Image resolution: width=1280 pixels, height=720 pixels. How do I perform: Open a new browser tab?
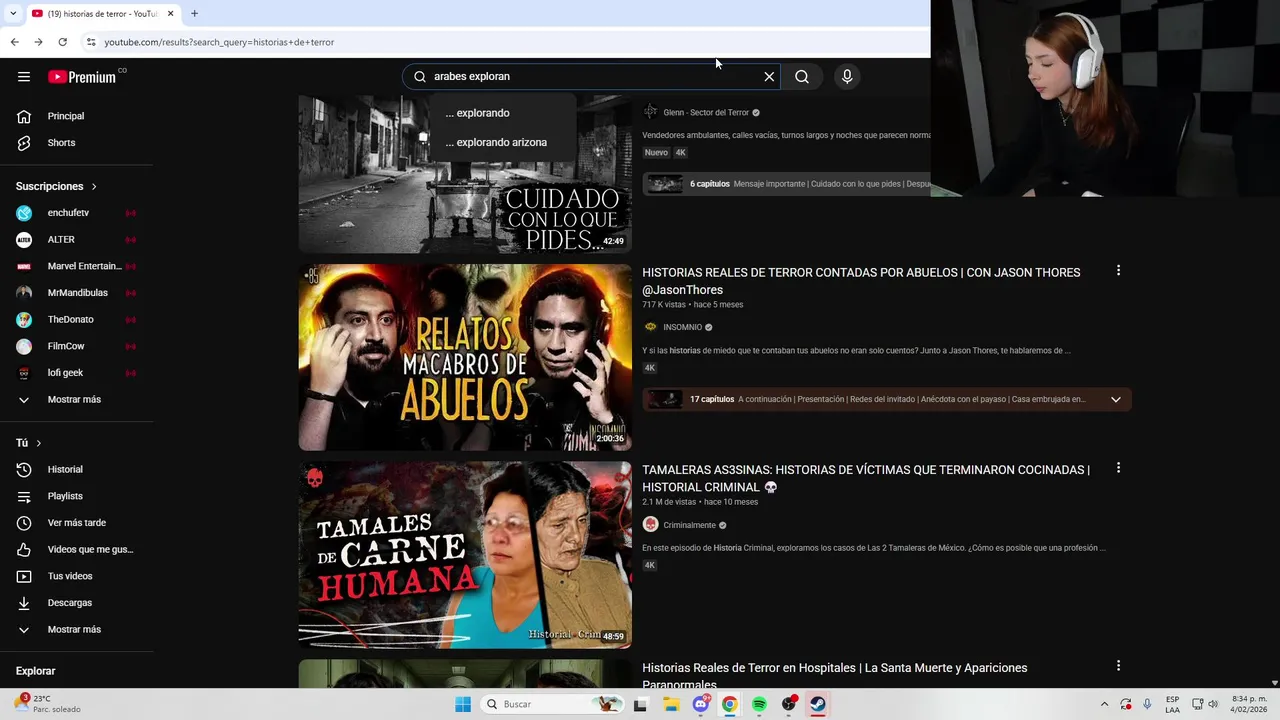(x=194, y=13)
